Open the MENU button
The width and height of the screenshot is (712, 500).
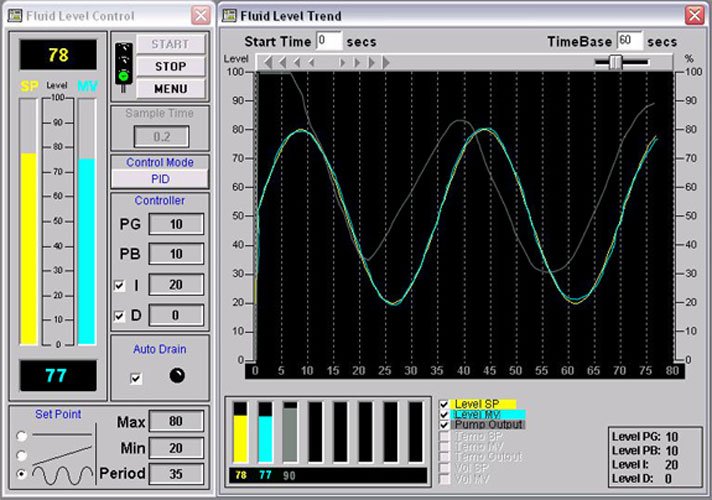click(x=171, y=89)
